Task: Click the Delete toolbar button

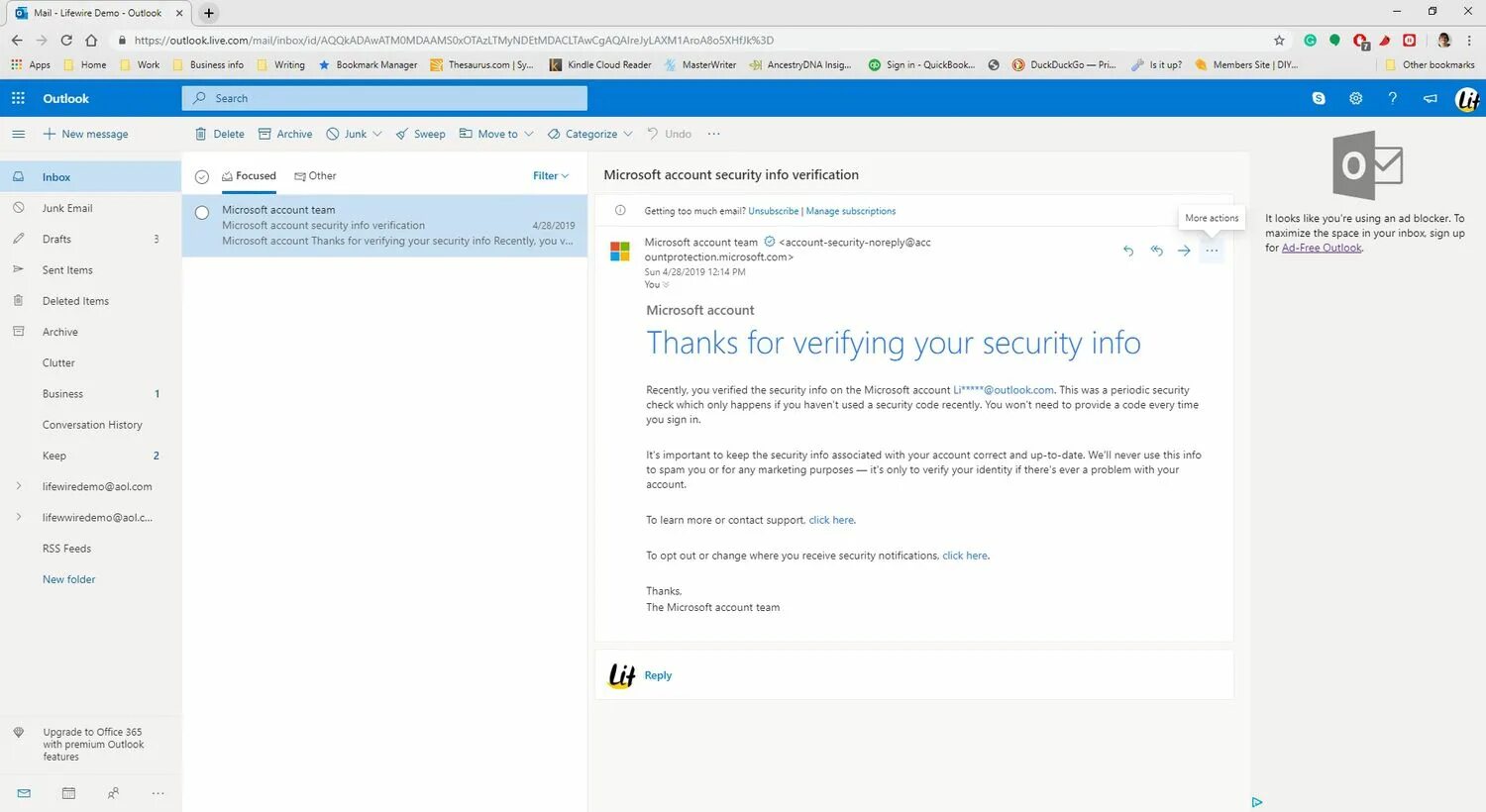Action: coord(220,134)
